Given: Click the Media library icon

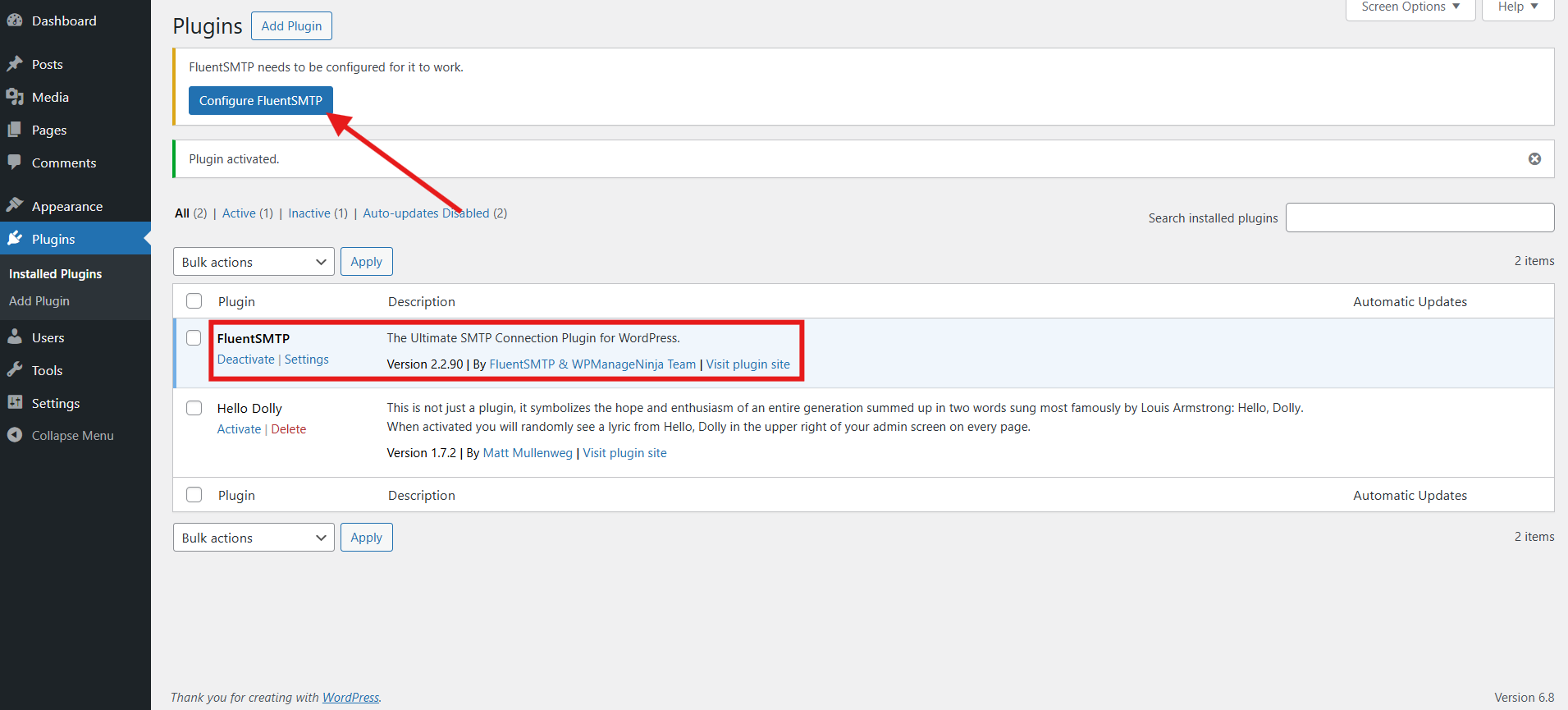Looking at the screenshot, I should point(15,97).
